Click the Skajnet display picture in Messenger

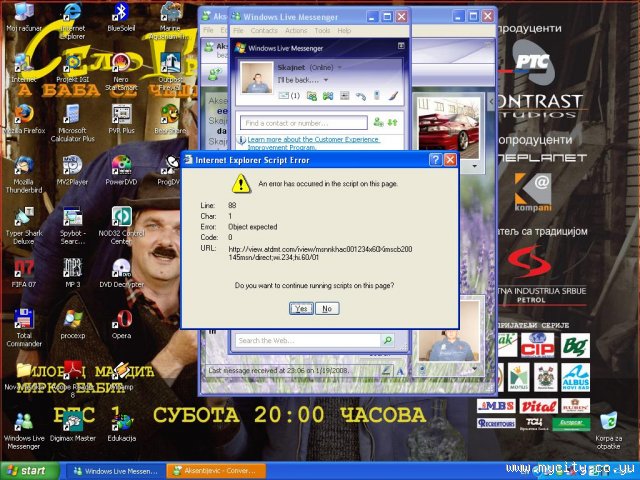(x=257, y=78)
